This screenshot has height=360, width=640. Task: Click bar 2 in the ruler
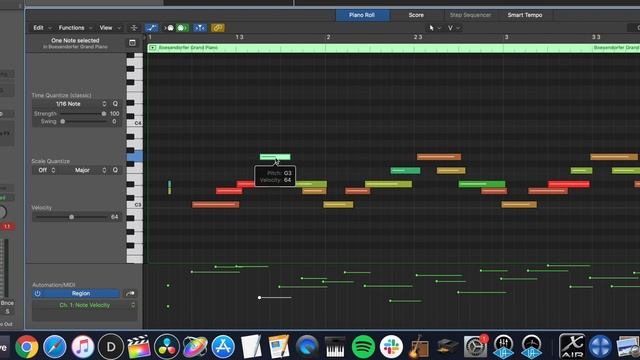[328, 37]
